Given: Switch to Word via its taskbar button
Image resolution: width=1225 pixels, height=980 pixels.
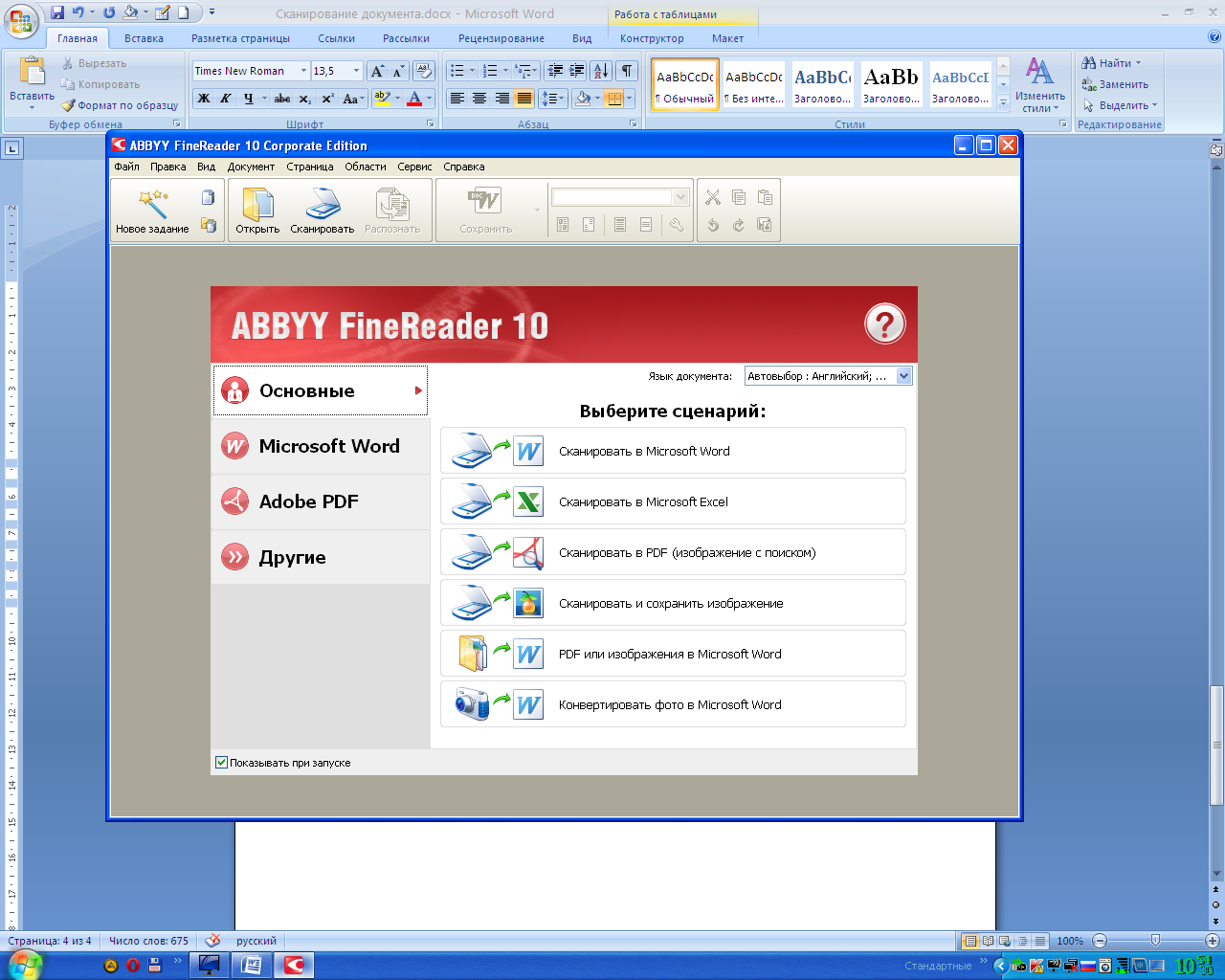Looking at the screenshot, I should (252, 965).
